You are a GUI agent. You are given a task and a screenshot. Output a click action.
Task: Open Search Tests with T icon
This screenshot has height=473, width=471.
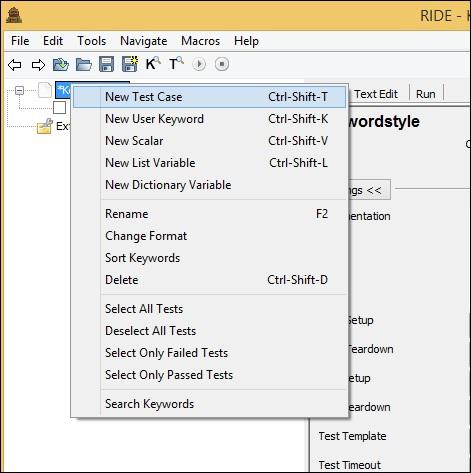pyautogui.click(x=176, y=63)
